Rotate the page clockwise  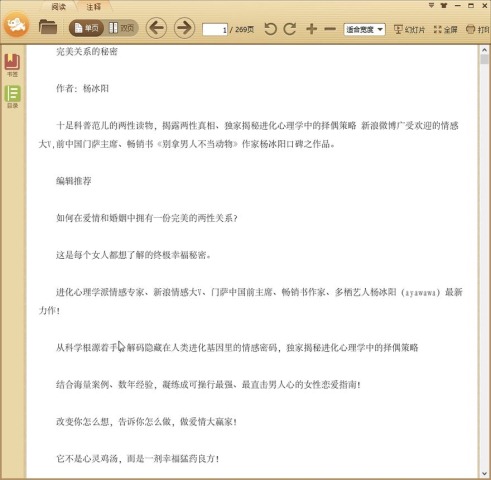point(290,29)
